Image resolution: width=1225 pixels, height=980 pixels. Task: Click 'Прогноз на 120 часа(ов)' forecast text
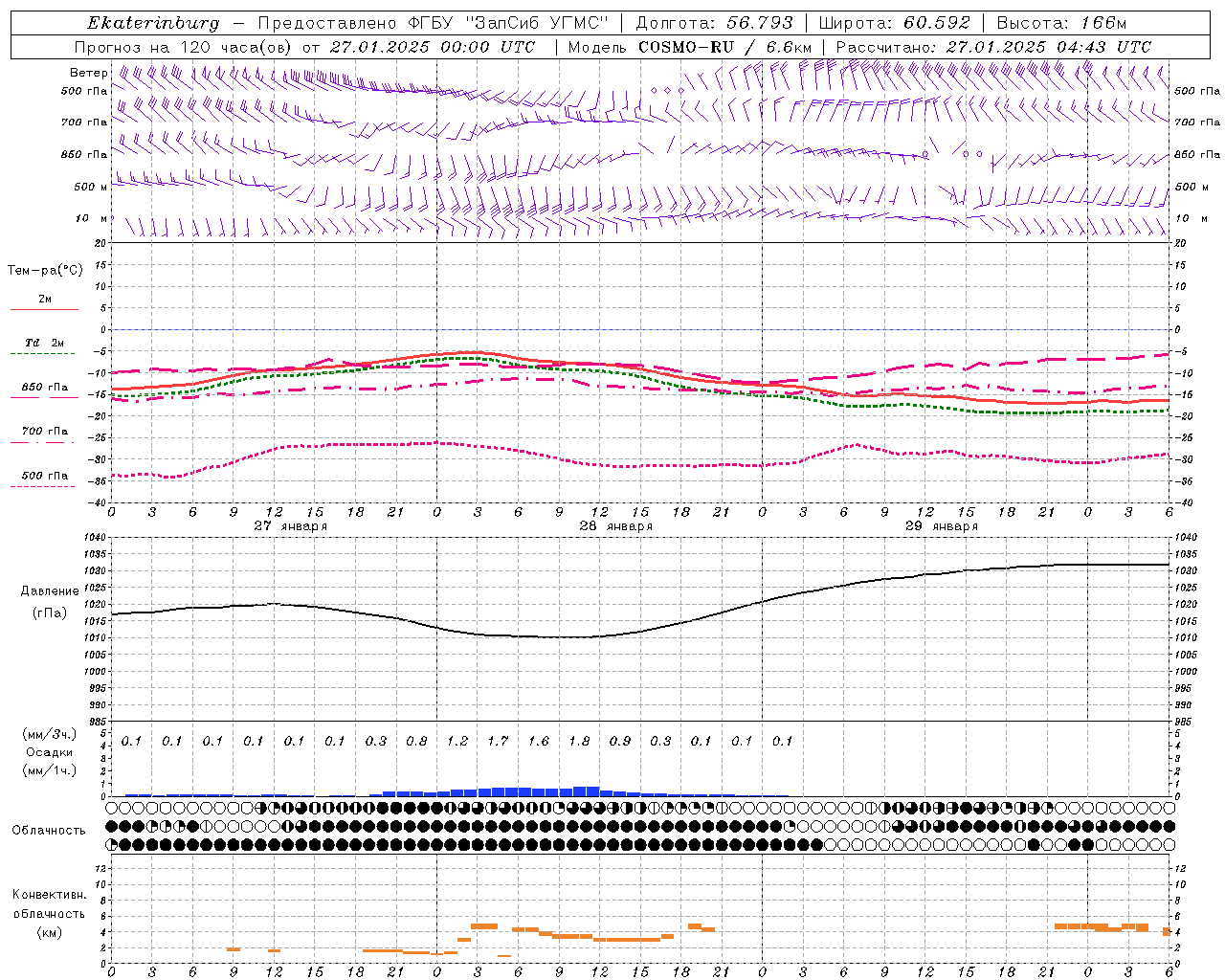point(183,46)
